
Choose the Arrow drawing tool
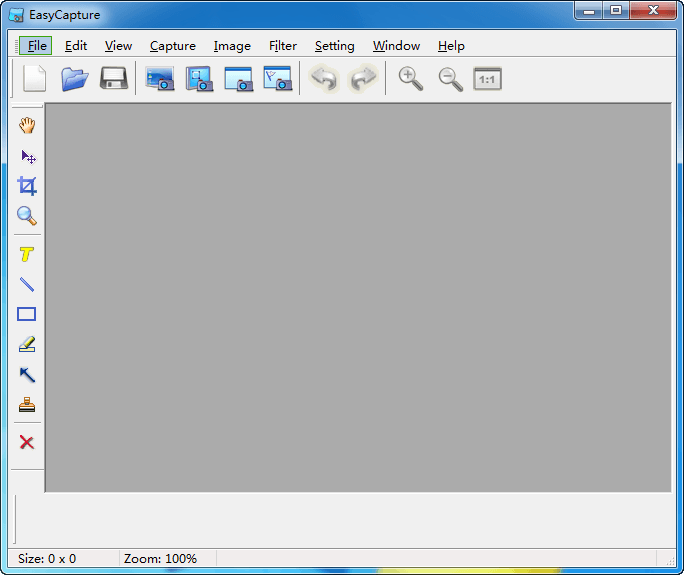[27, 375]
